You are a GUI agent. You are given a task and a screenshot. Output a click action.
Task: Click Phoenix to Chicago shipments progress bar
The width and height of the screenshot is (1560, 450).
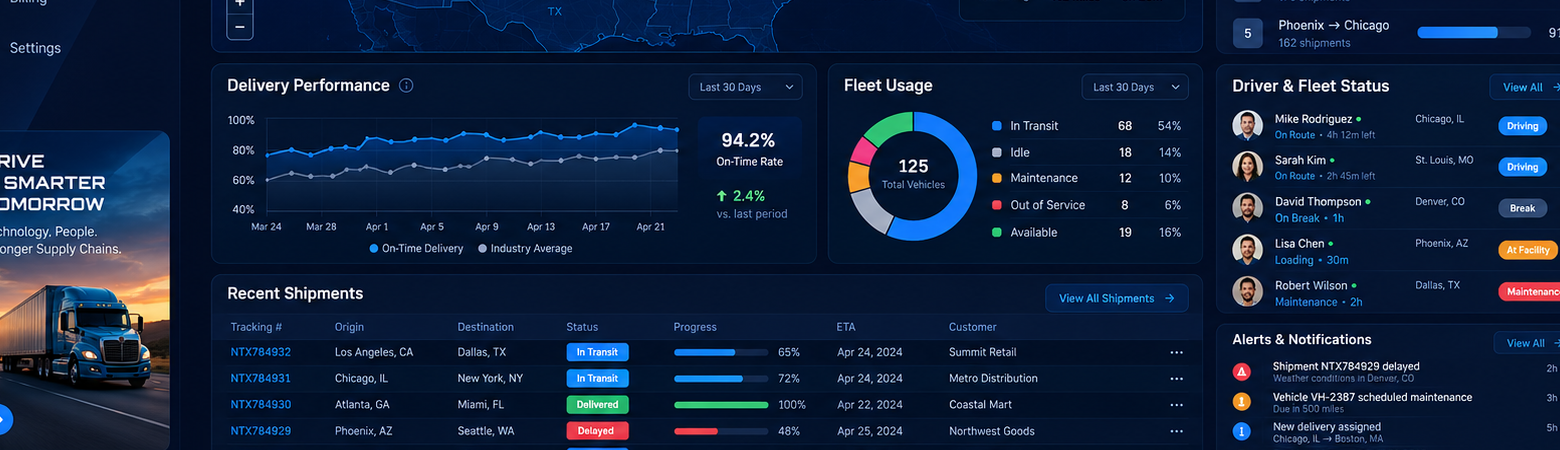point(1474,33)
